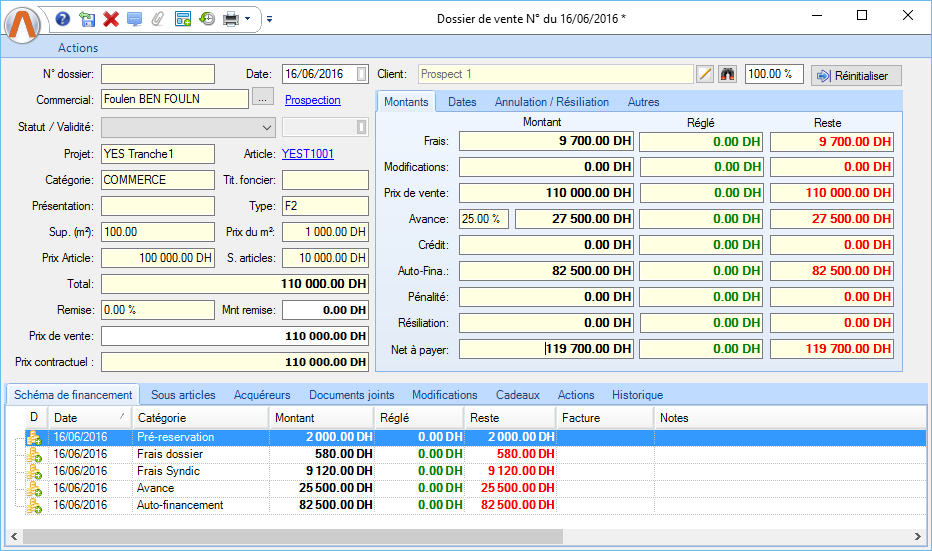932x551 pixels.
Task: Save the dossier with the floppy disk icon
Action: coord(87,18)
